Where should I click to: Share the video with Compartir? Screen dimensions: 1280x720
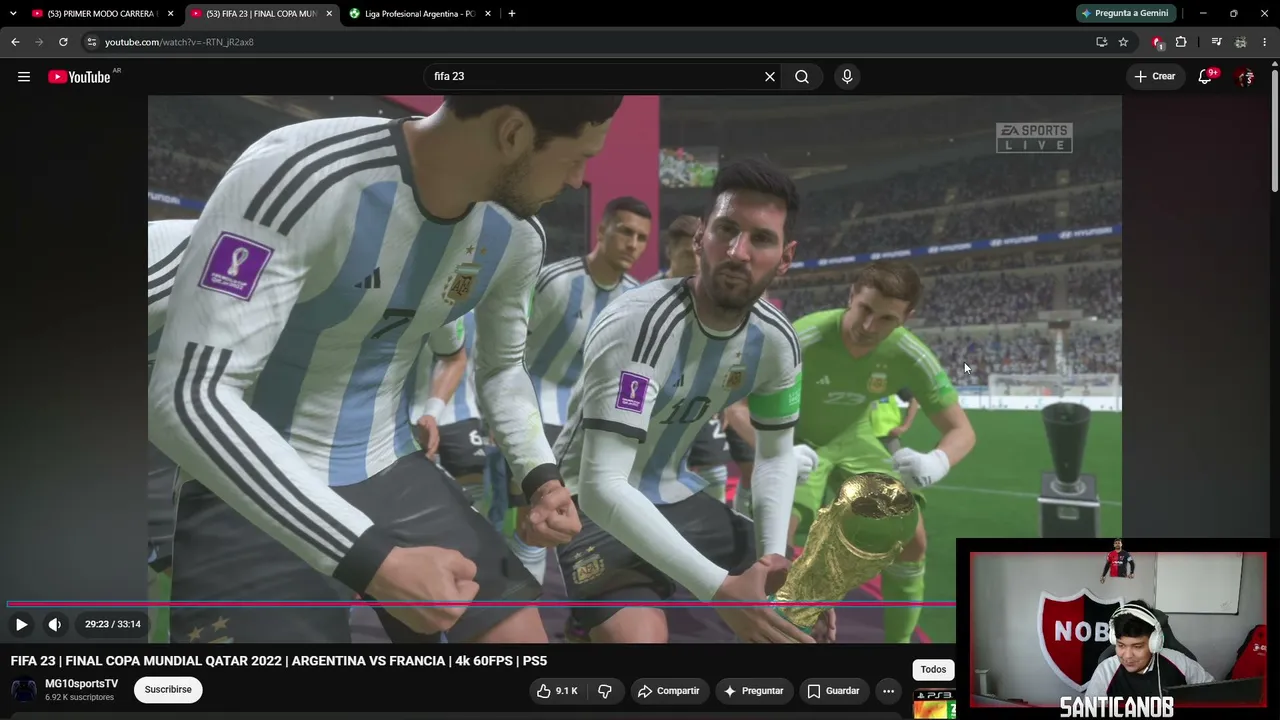(x=669, y=691)
